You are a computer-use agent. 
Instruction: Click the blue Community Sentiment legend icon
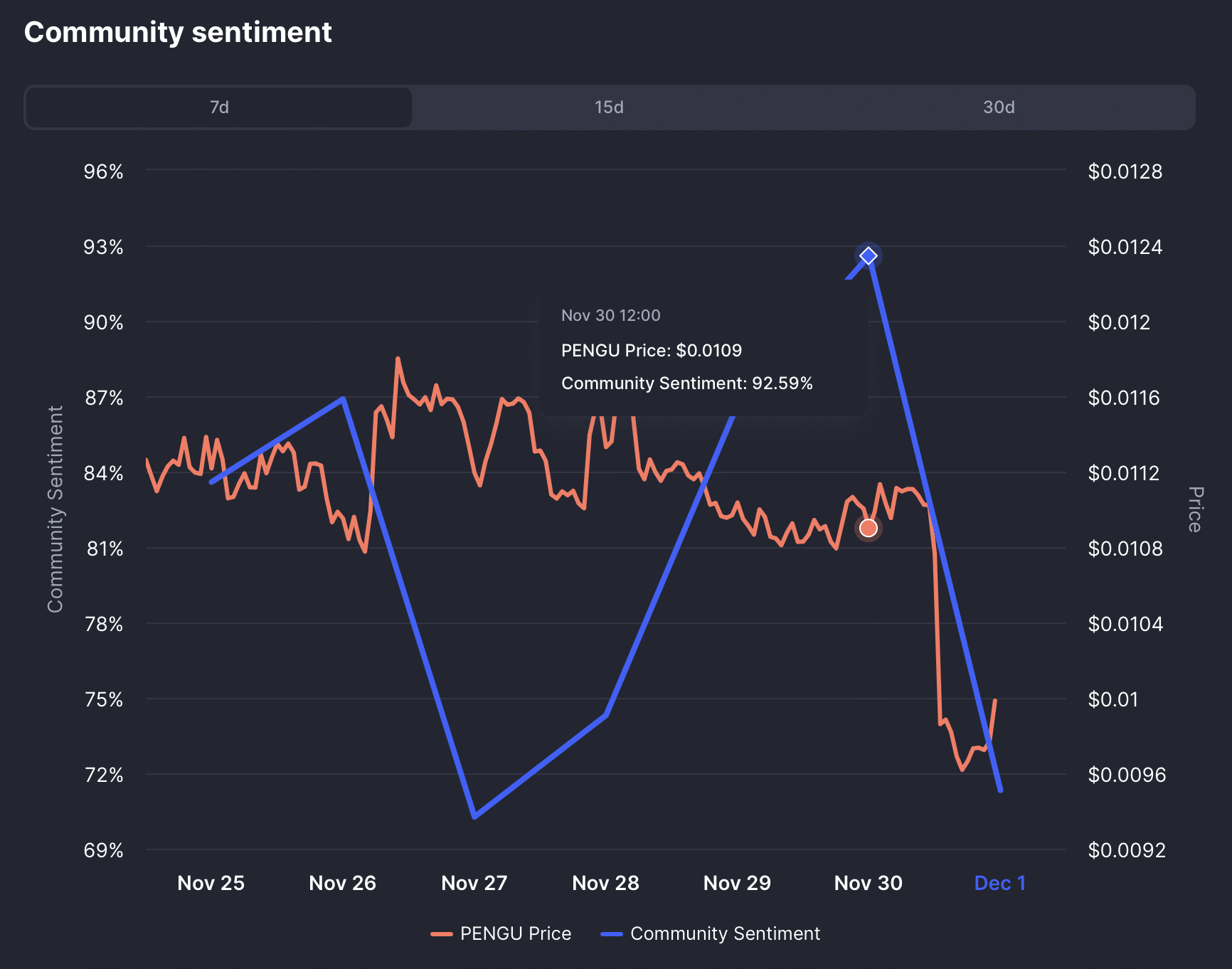pyautogui.click(x=612, y=933)
